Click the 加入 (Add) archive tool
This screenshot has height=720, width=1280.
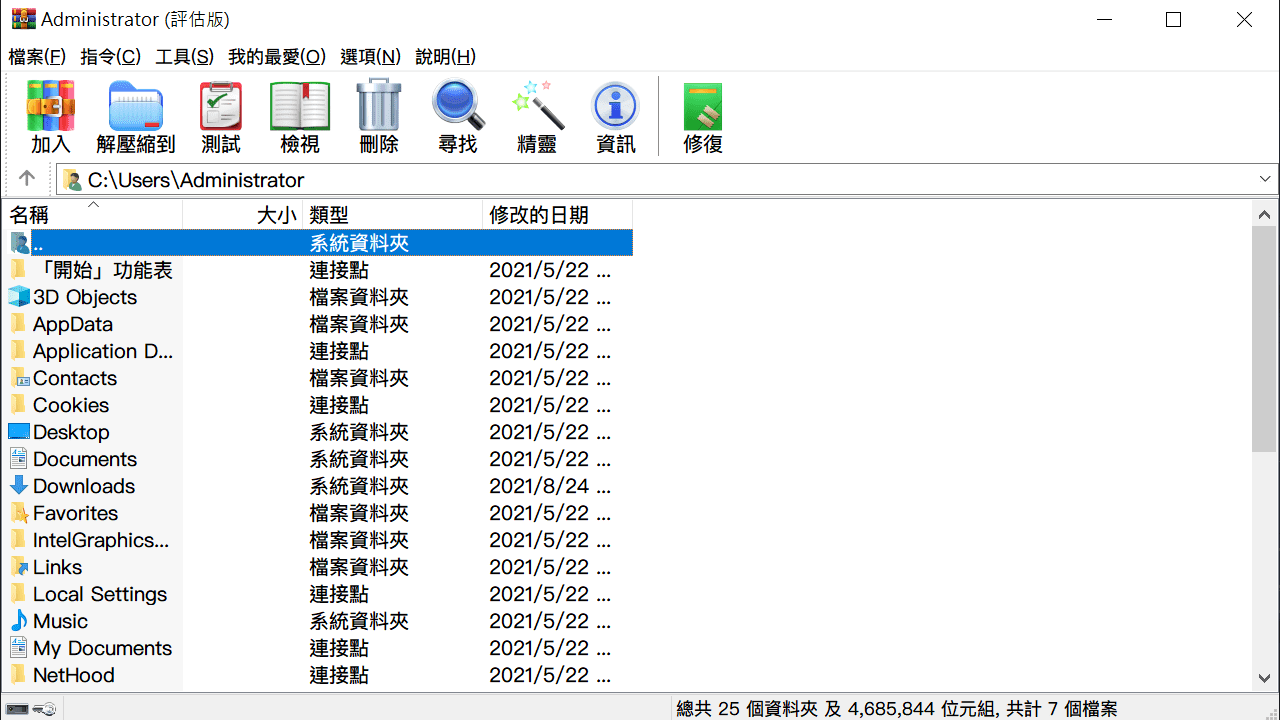click(50, 115)
